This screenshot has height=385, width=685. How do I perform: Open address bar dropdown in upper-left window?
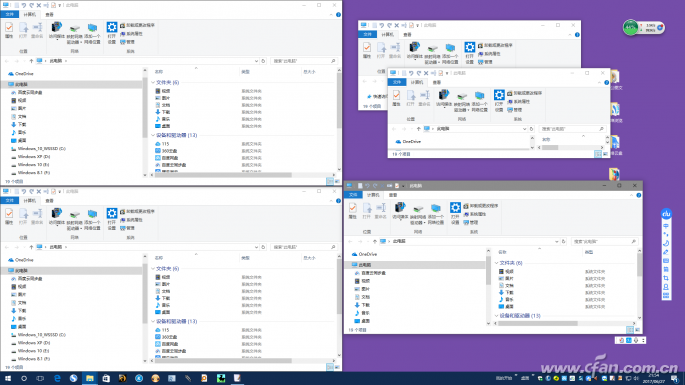coord(256,61)
